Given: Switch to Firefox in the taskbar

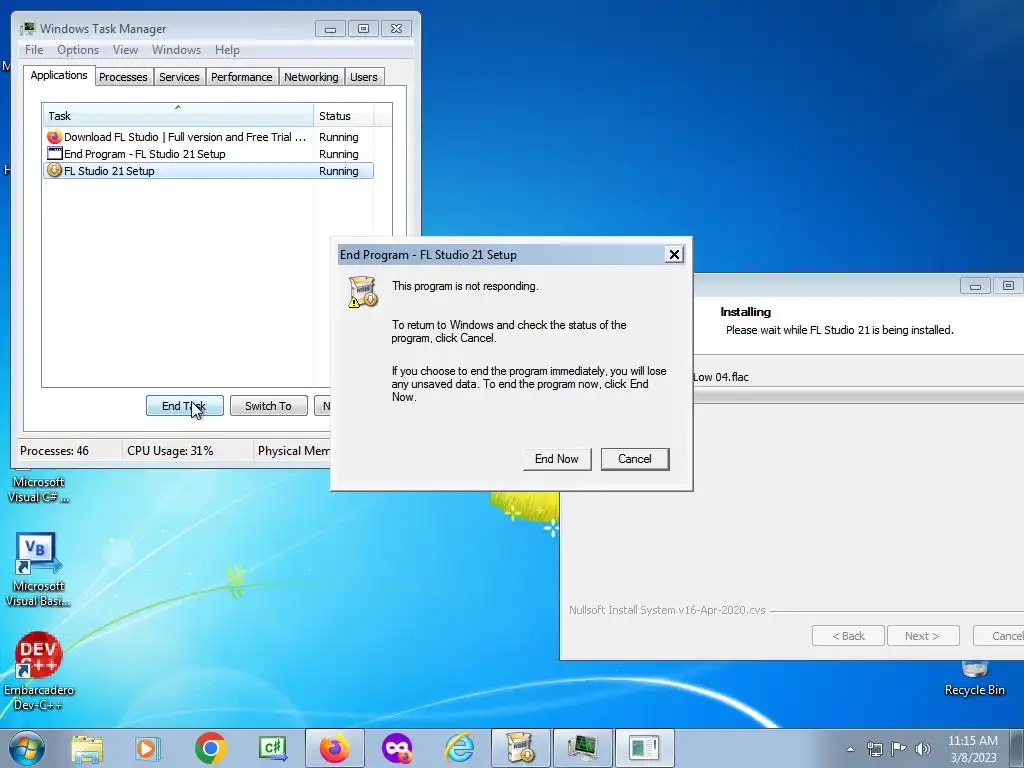Looking at the screenshot, I should click(335, 748).
